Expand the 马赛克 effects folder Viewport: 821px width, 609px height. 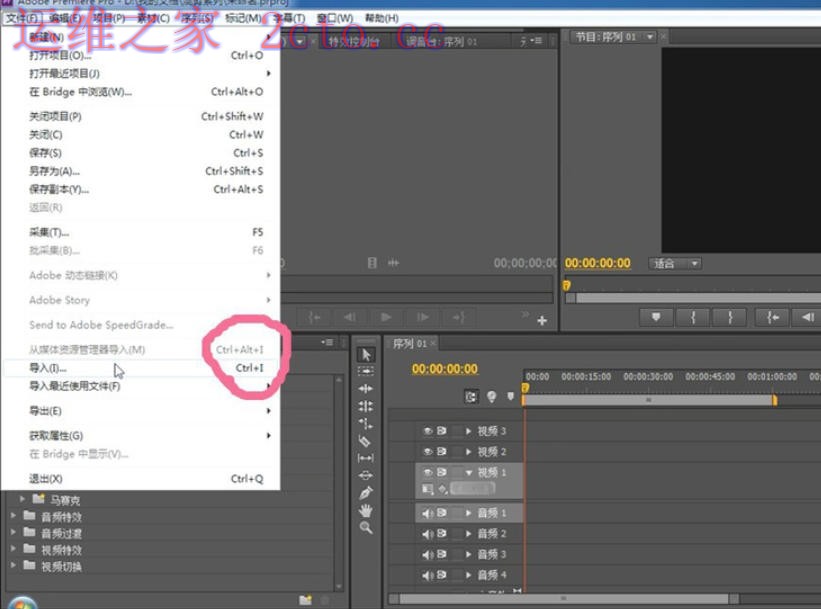point(22,499)
